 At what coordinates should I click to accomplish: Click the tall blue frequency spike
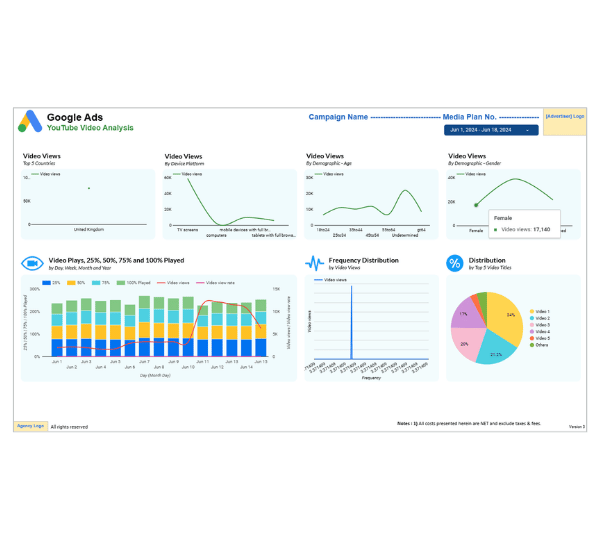point(352,322)
